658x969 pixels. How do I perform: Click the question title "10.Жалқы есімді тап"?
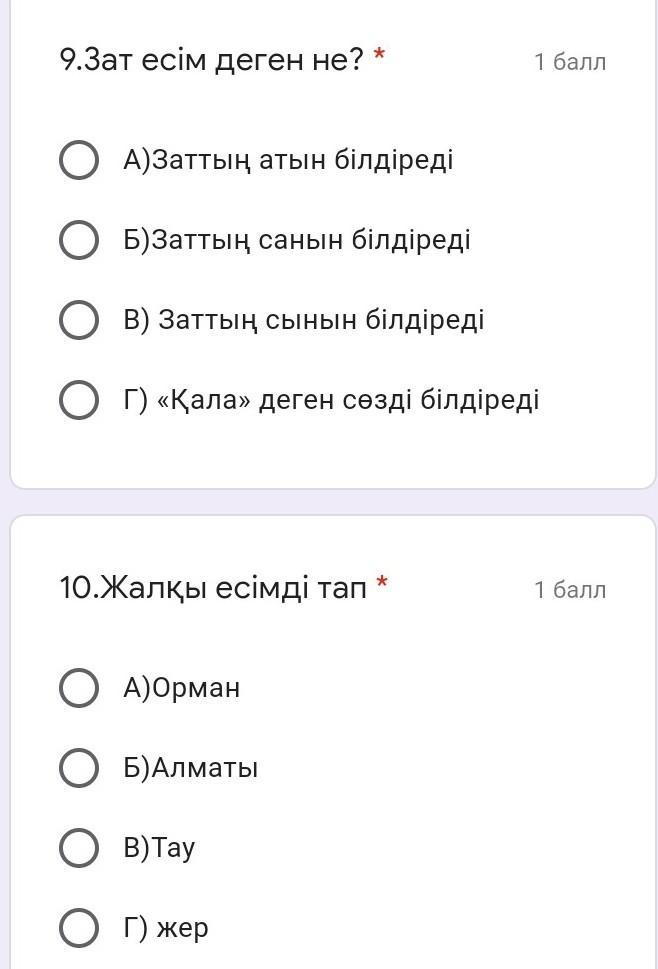pos(214,588)
